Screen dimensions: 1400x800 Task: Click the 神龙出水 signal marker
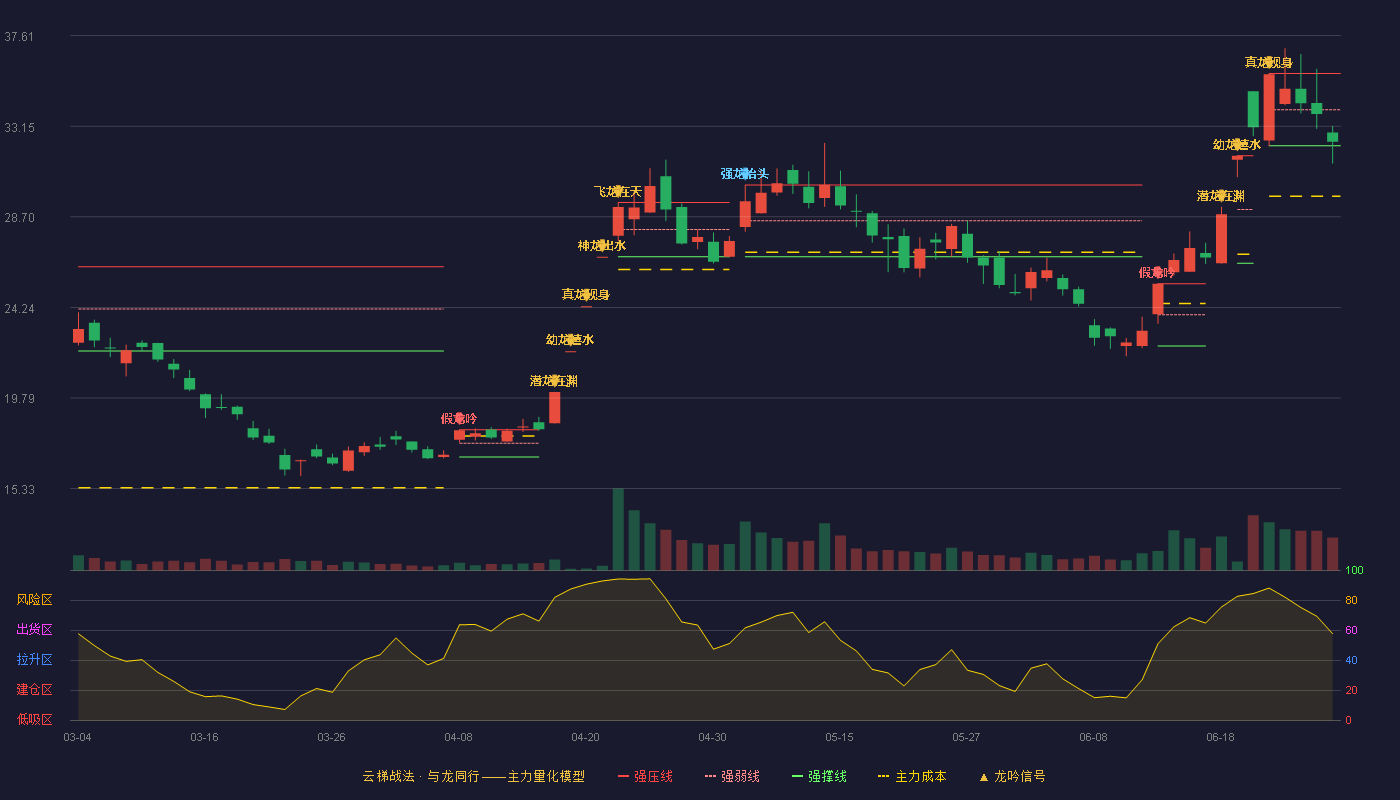[x=602, y=245]
